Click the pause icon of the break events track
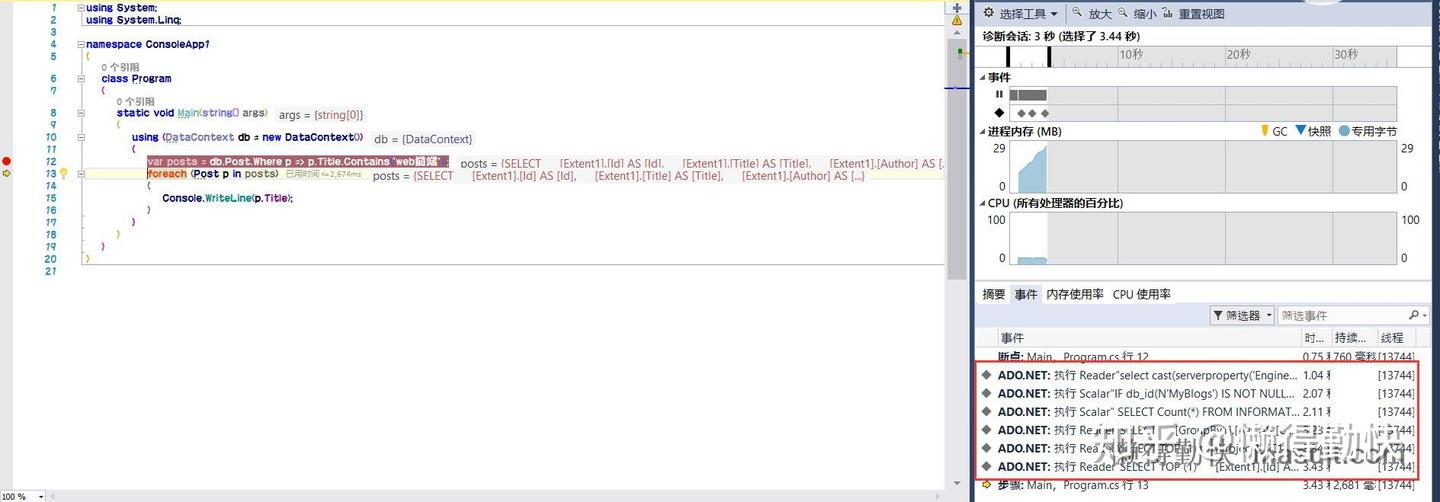 [x=999, y=95]
